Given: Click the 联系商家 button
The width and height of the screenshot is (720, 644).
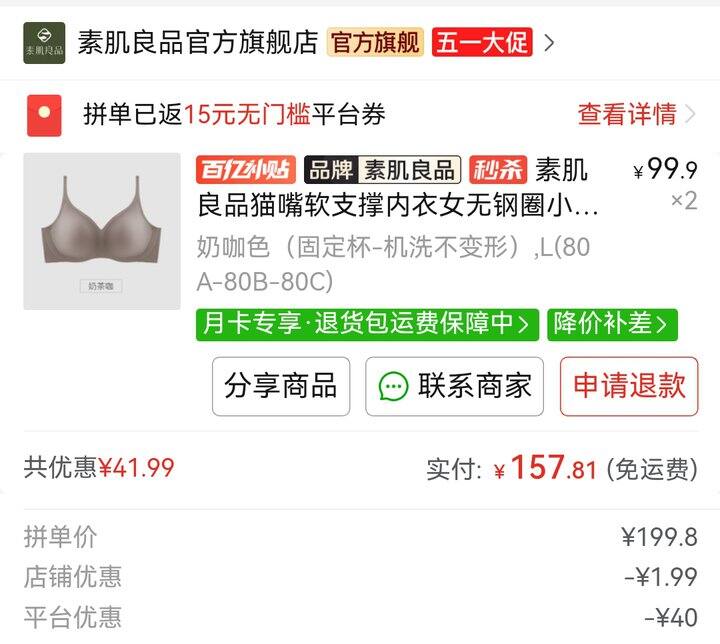Looking at the screenshot, I should (455, 386).
